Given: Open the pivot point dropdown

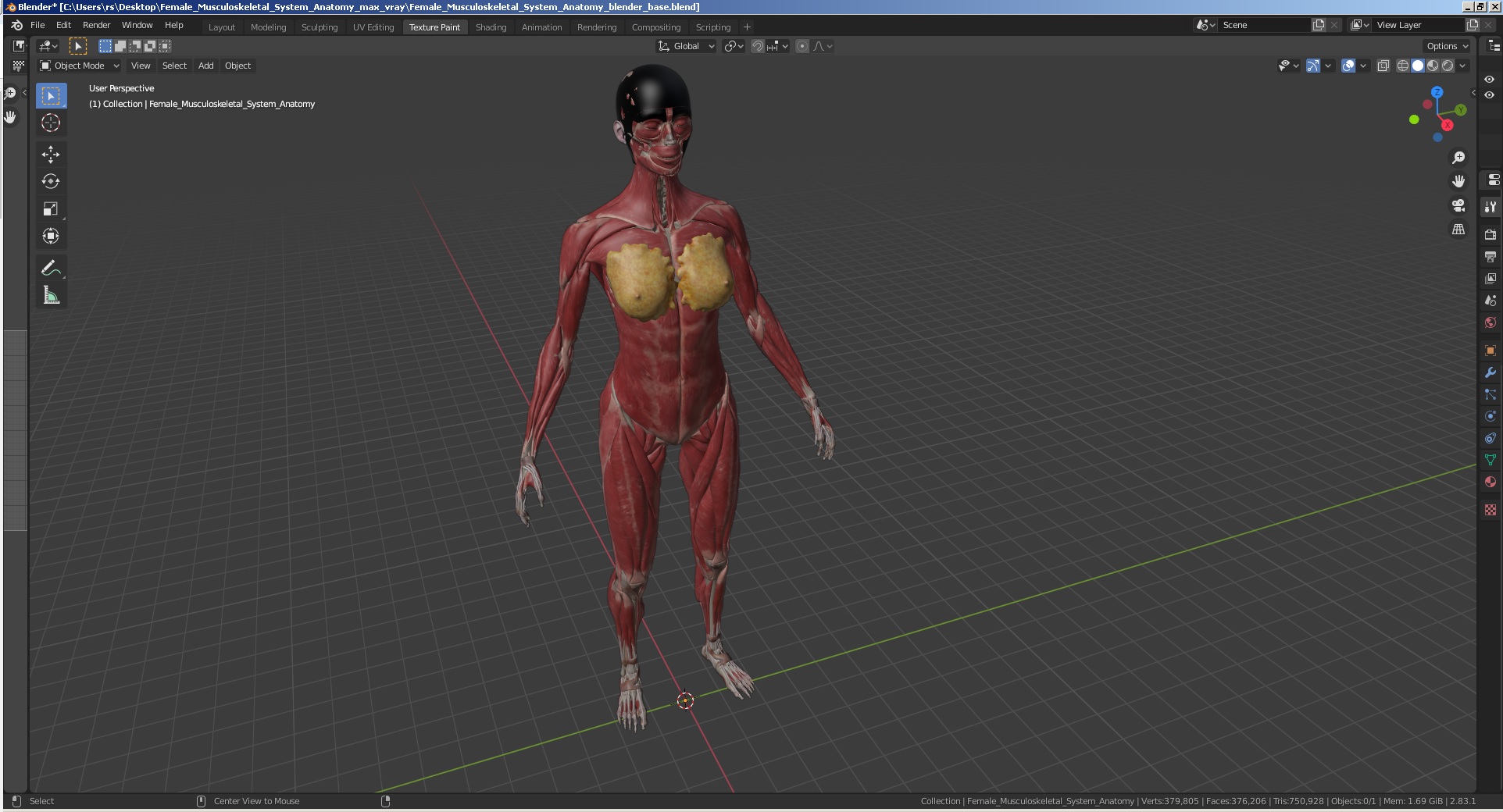Looking at the screenshot, I should [x=734, y=46].
